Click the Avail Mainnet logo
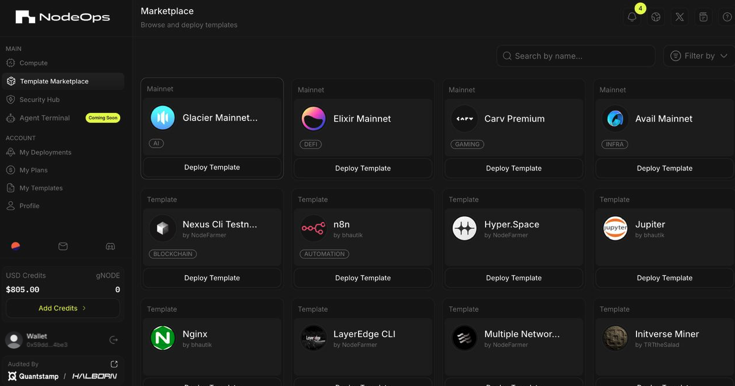The width and height of the screenshot is (735, 386). coord(615,118)
